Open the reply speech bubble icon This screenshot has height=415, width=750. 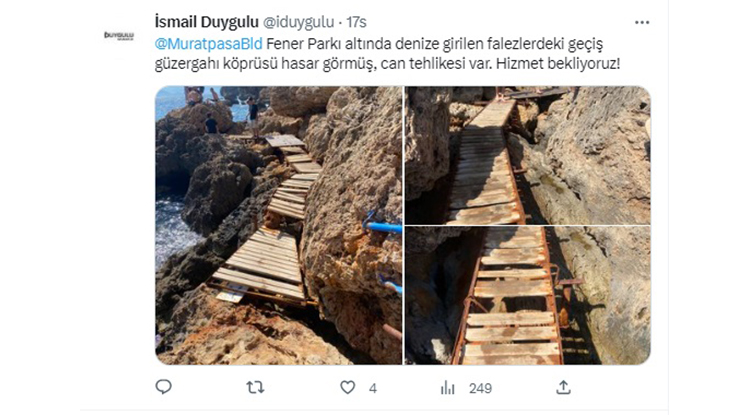(x=164, y=387)
